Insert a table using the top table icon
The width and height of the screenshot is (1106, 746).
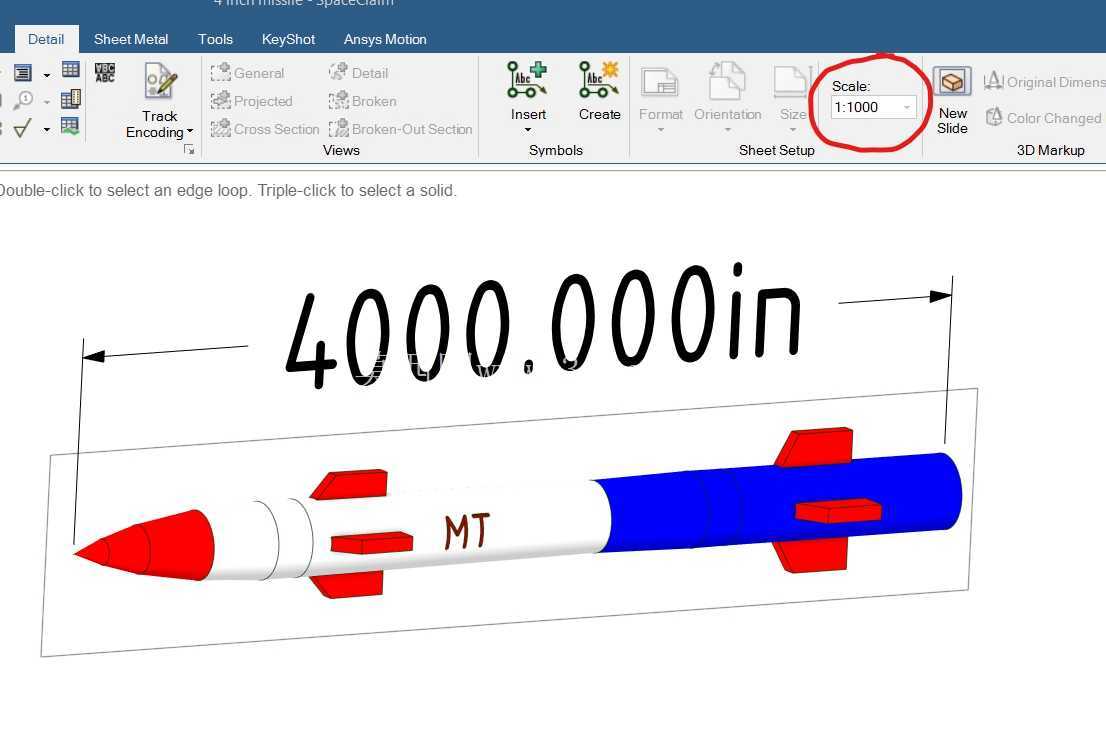pyautogui.click(x=71, y=69)
